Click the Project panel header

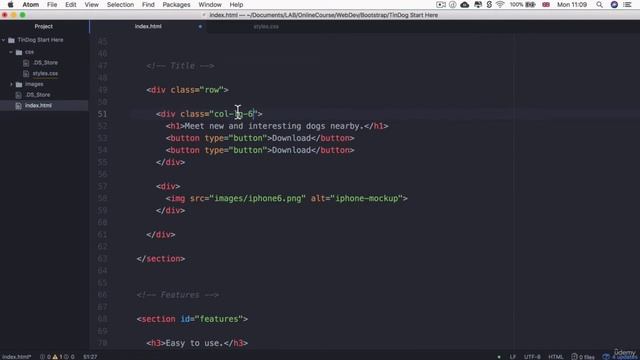click(x=44, y=26)
